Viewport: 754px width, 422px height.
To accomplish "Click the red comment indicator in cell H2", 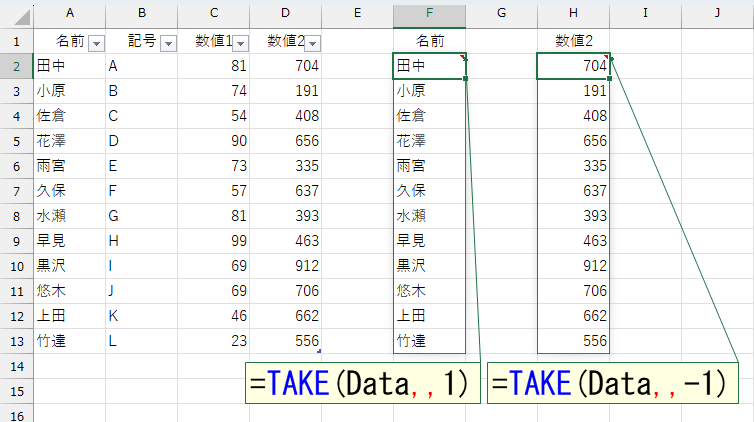I will pos(607,57).
